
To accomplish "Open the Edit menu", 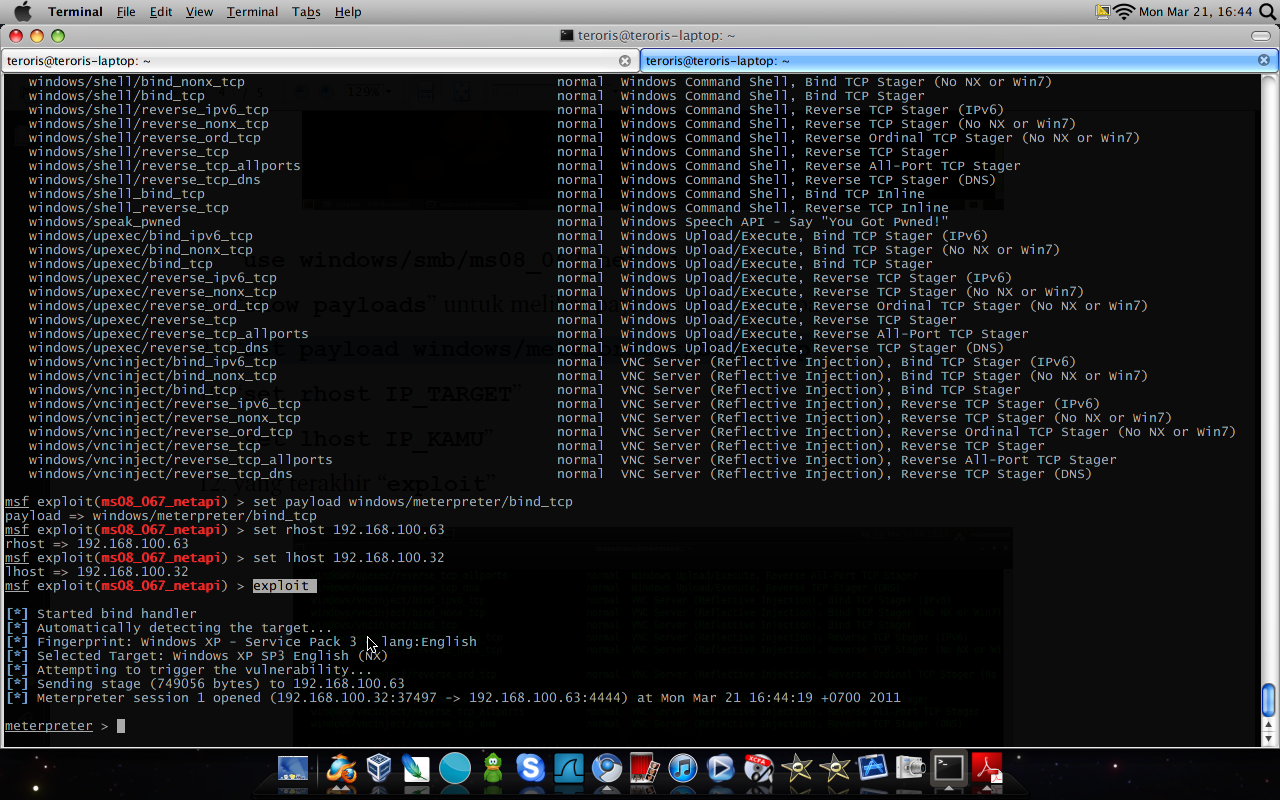I will point(161,12).
